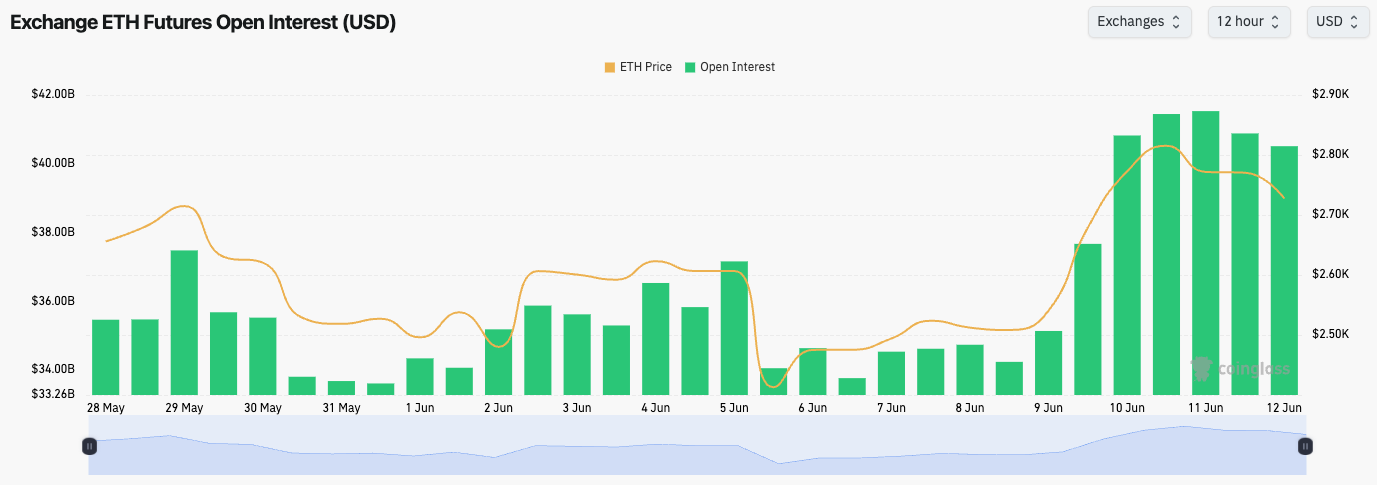Open the Exchanges dropdown
Screen dimensions: 1377x485
1139,22
